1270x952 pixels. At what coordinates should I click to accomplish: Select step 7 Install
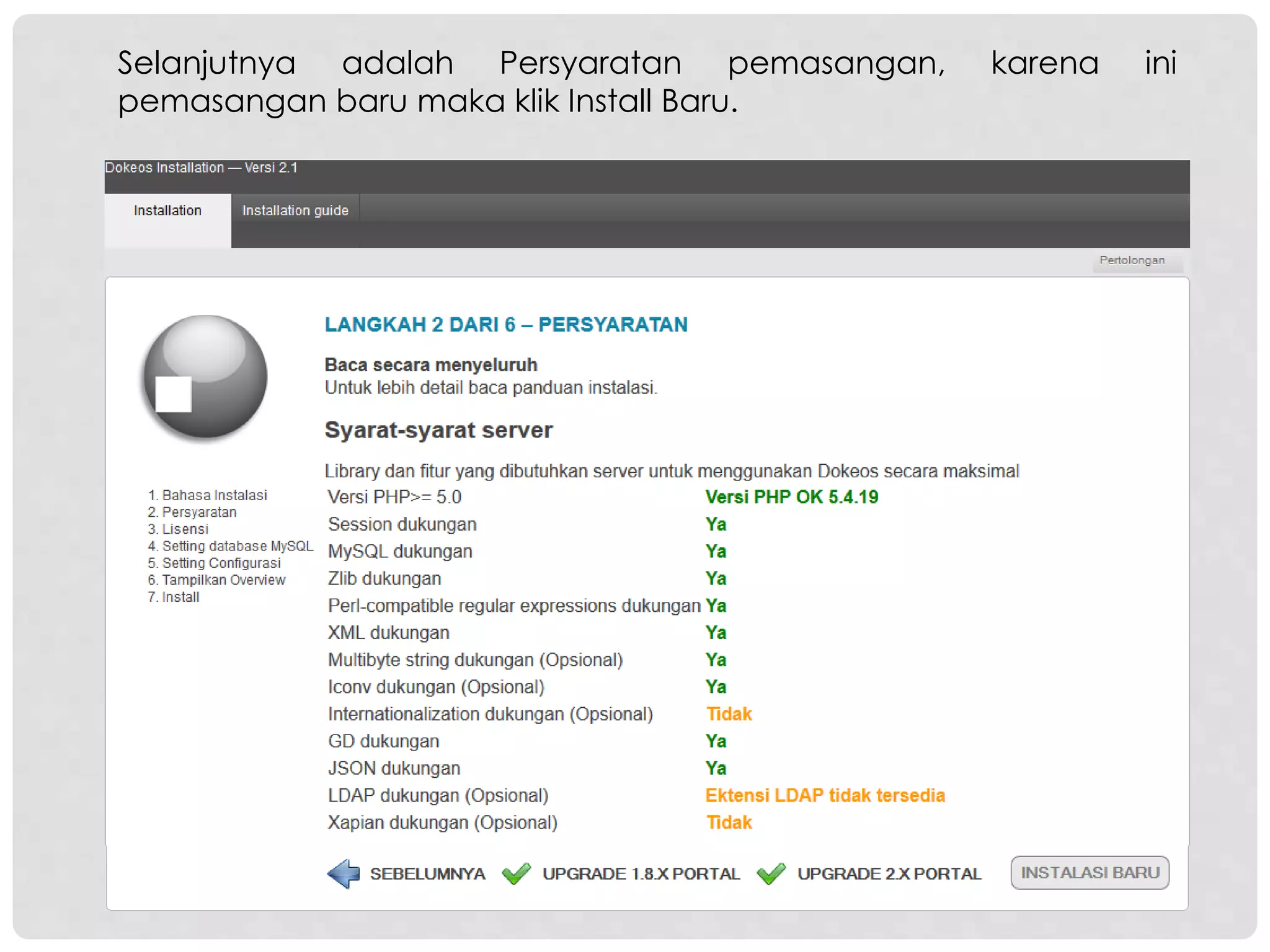click(x=174, y=597)
